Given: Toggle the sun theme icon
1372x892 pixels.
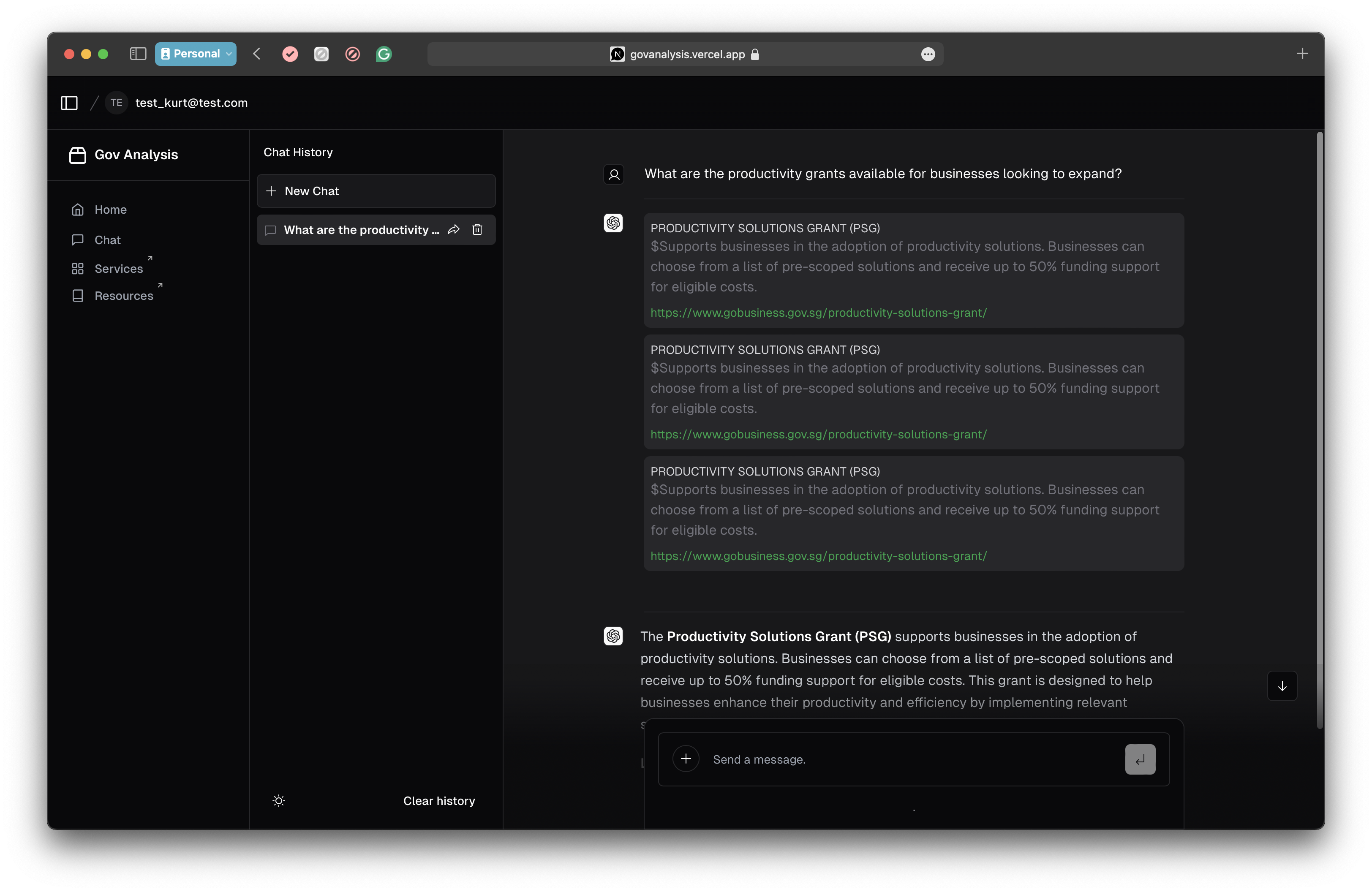Looking at the screenshot, I should coord(278,801).
